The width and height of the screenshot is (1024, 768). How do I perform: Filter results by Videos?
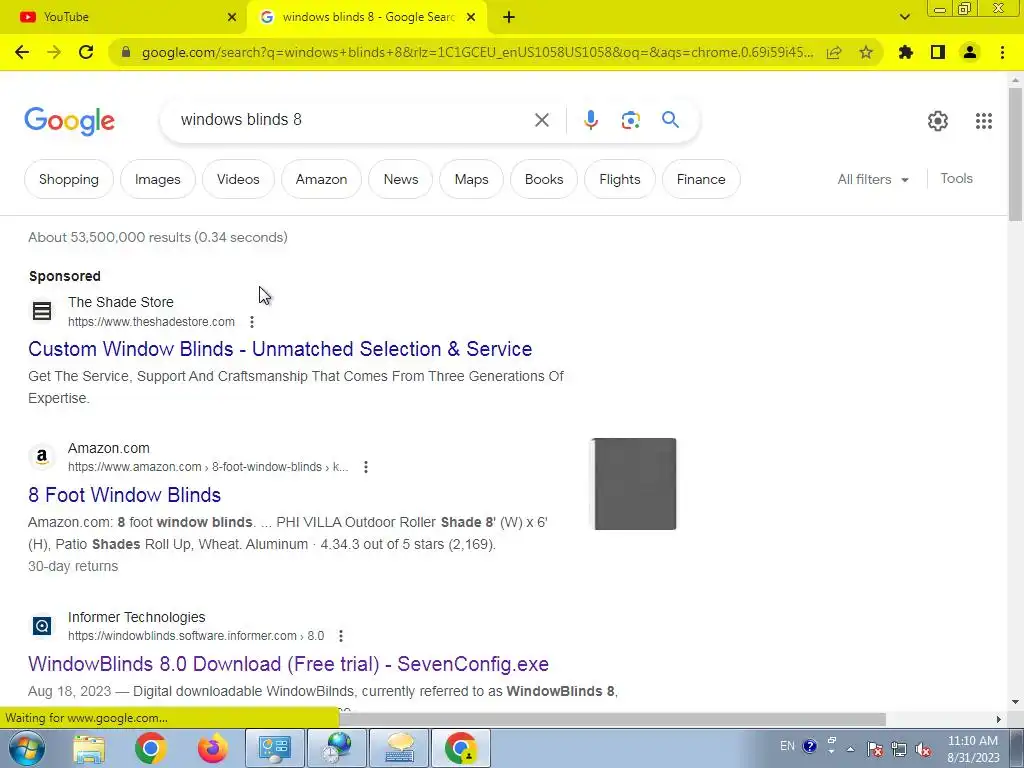[238, 179]
